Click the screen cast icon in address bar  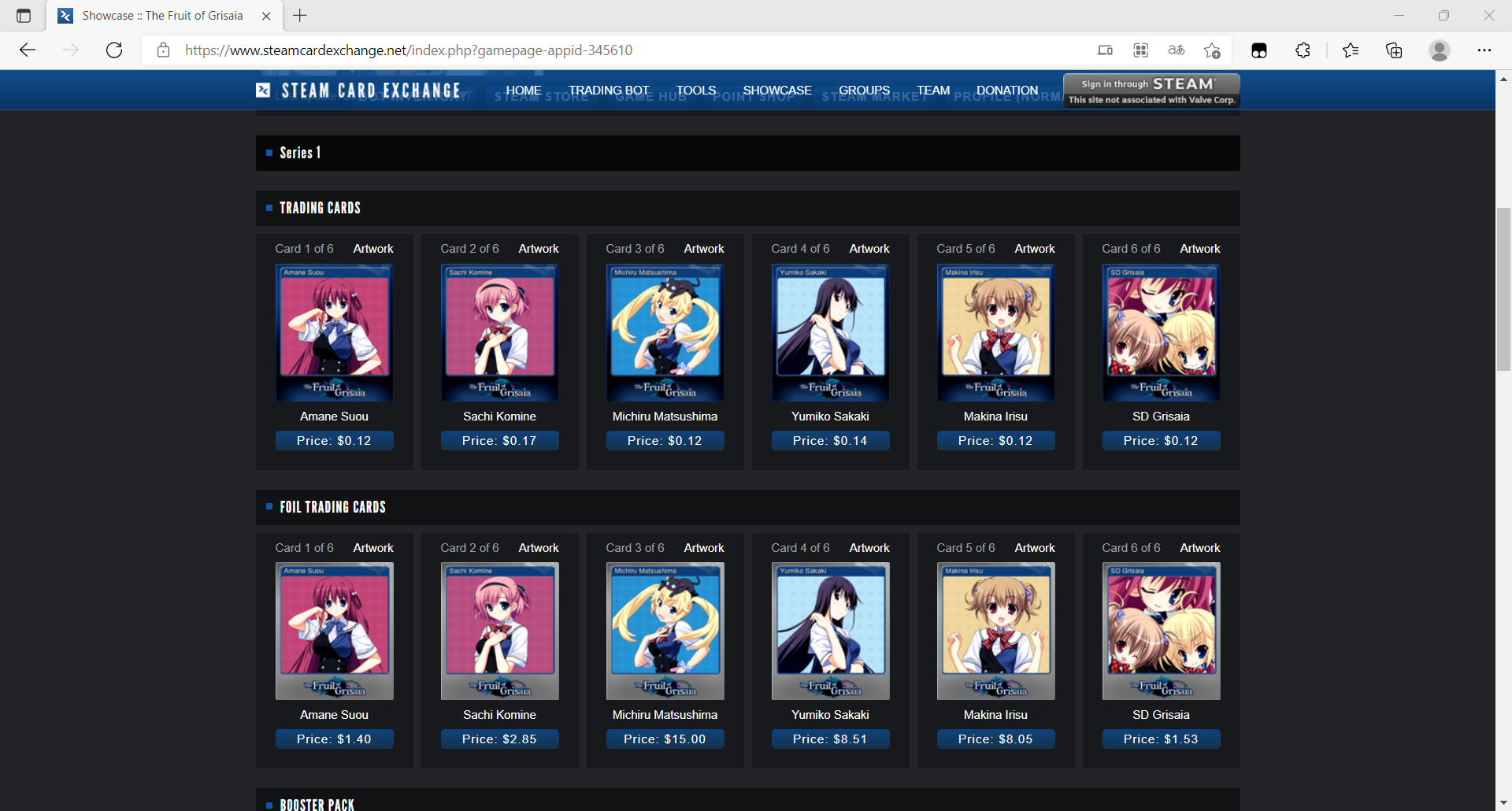(x=1105, y=50)
